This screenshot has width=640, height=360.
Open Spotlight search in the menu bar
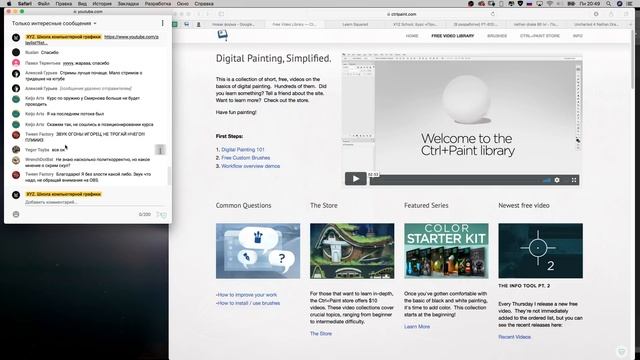pyautogui.click(x=609, y=4)
